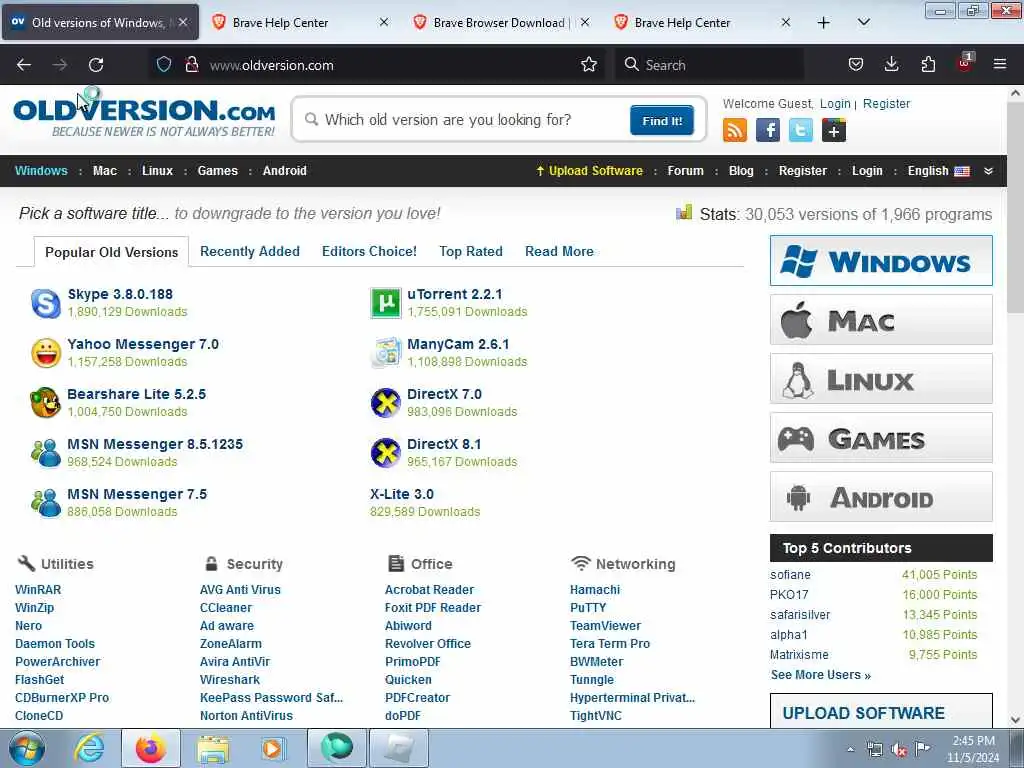1024x768 pixels.
Task: Click See More Users link
Action: point(820,675)
